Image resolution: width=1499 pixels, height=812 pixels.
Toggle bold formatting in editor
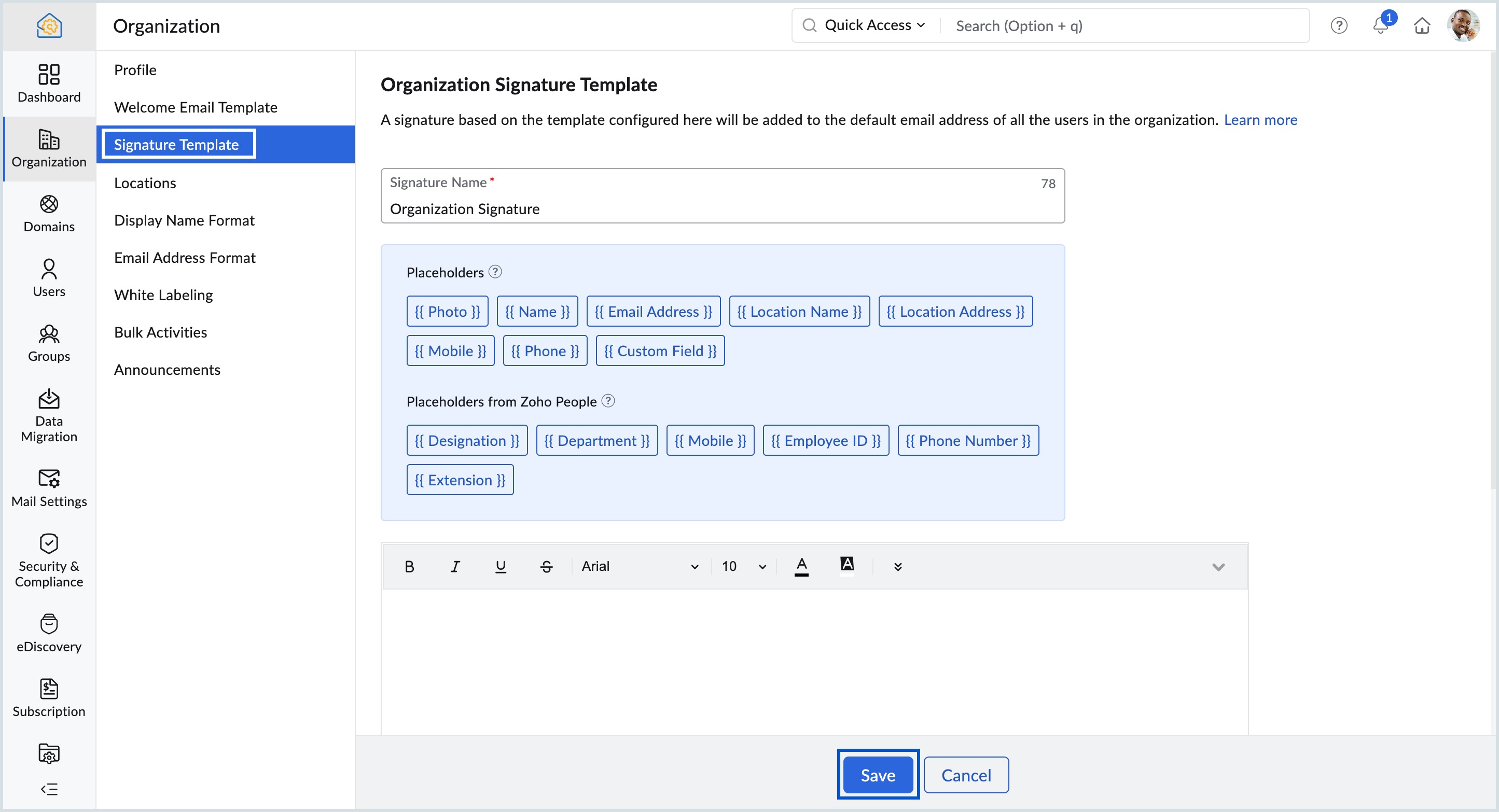click(409, 566)
